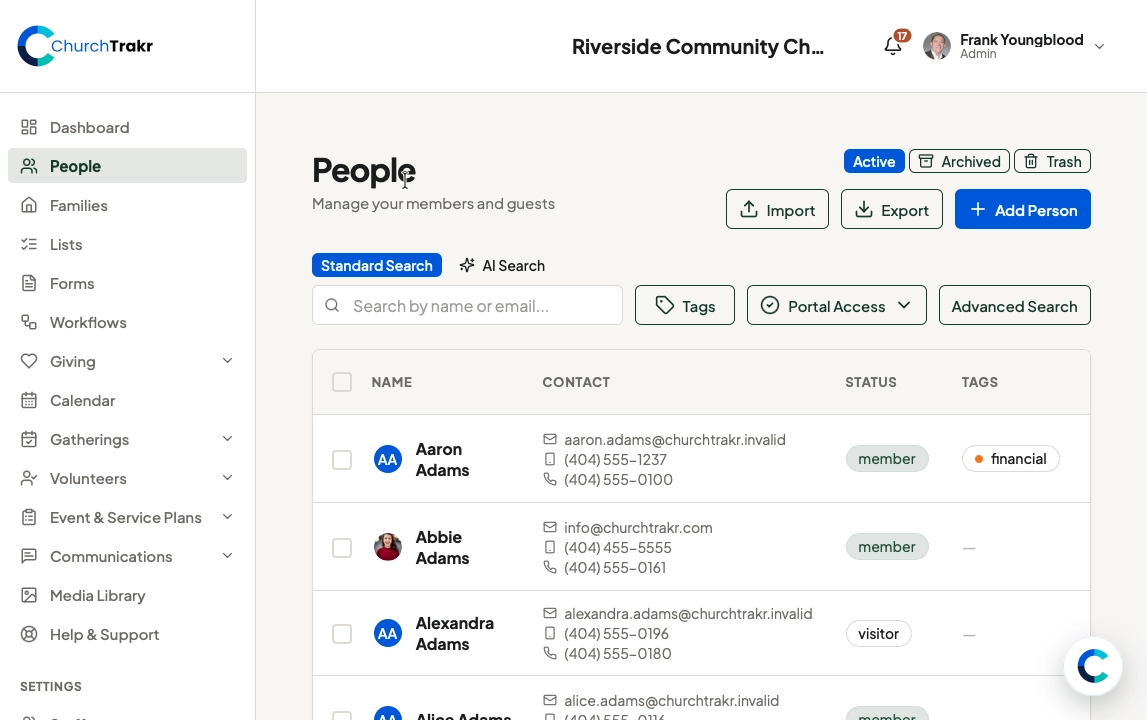Click info@churchtrakr.com email text
Viewport: 1147px width, 720px height.
(638, 528)
